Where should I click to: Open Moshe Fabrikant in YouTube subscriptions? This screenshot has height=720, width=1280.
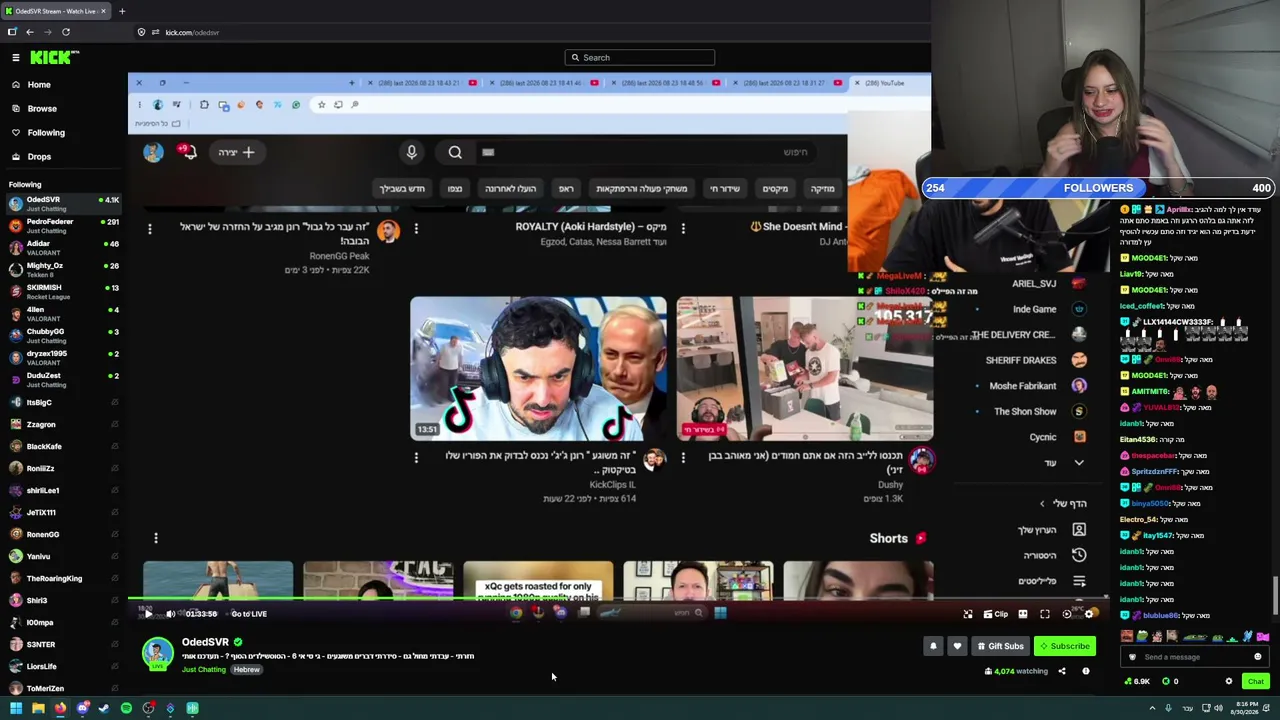pos(1032,386)
